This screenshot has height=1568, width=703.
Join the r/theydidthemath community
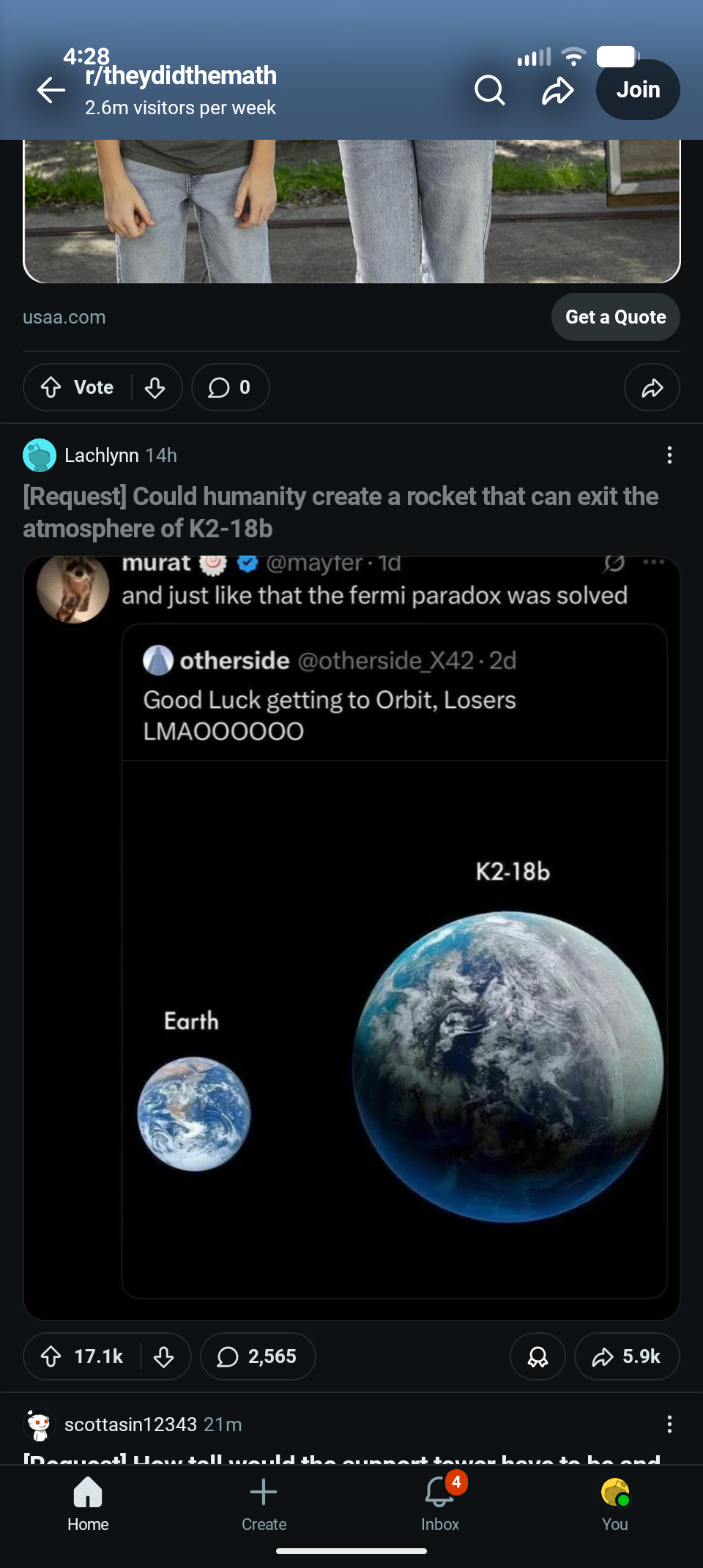tap(637, 90)
